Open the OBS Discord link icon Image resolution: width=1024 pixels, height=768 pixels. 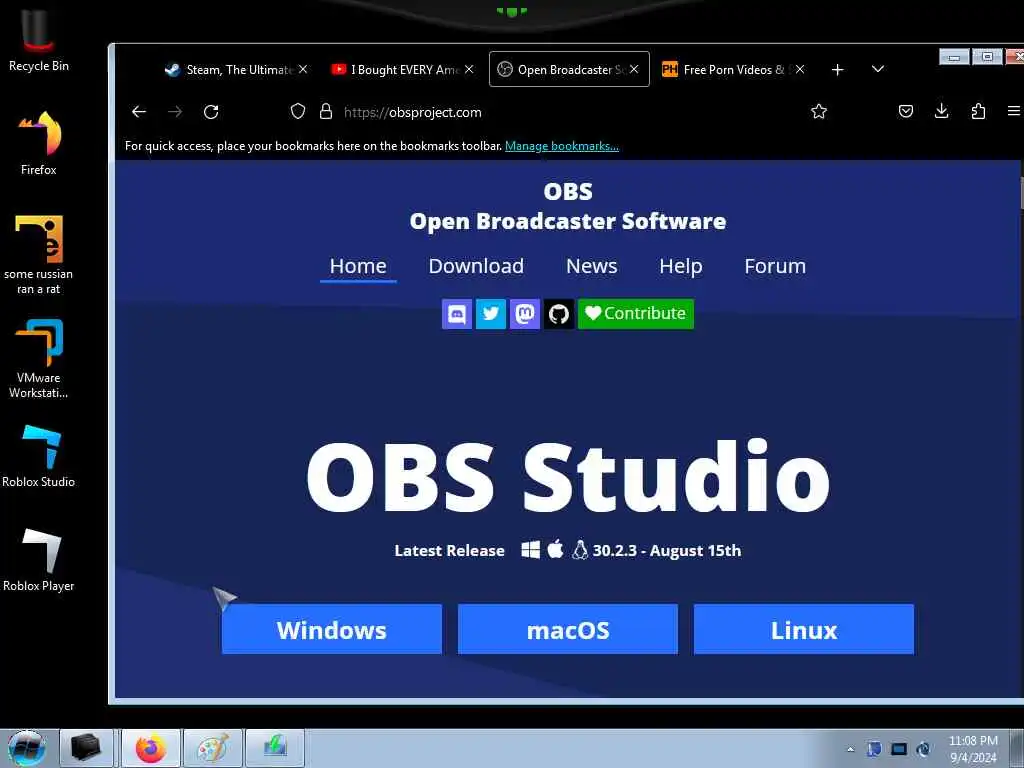pos(456,314)
